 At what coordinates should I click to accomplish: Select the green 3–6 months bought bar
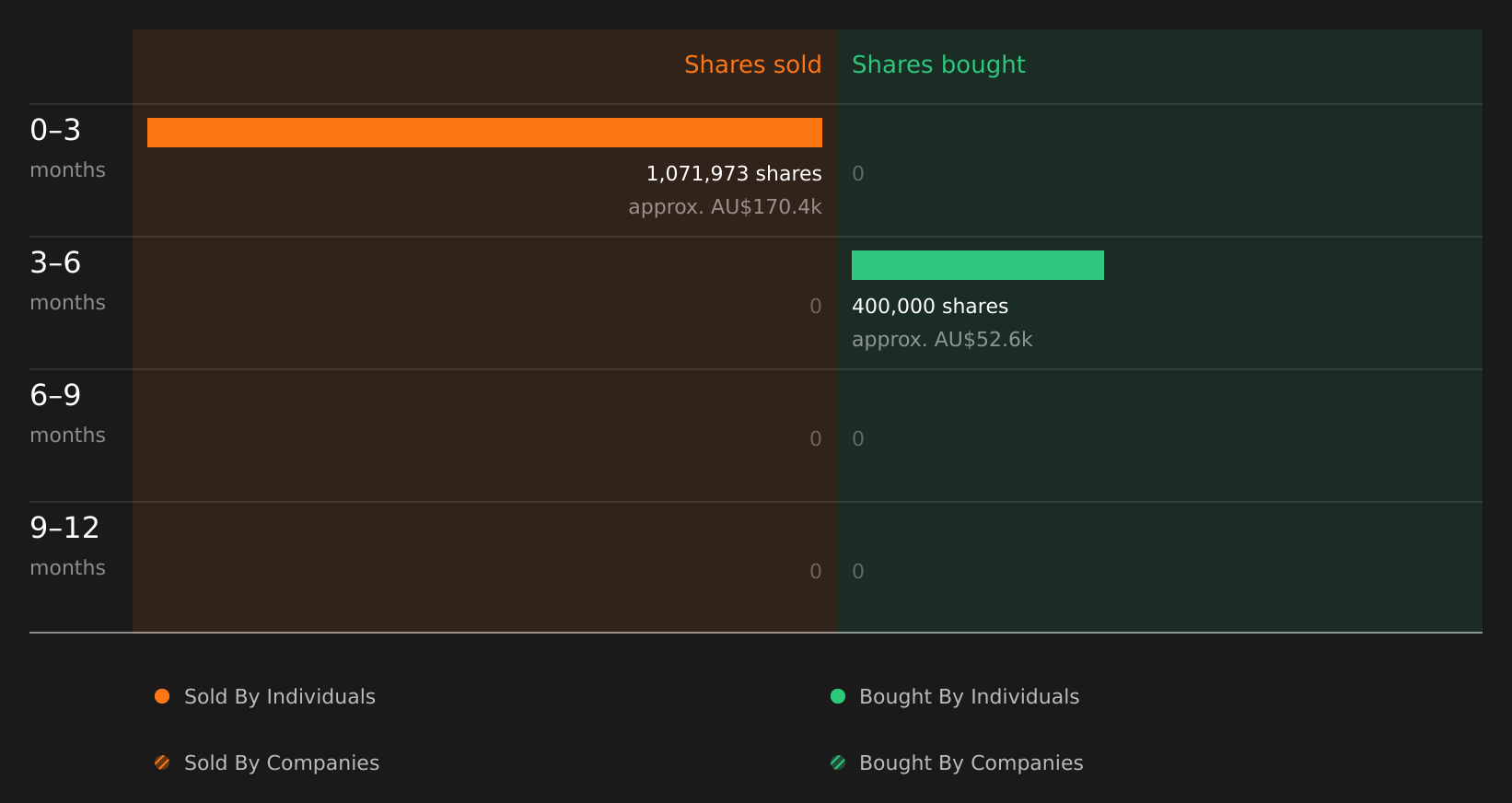click(978, 265)
